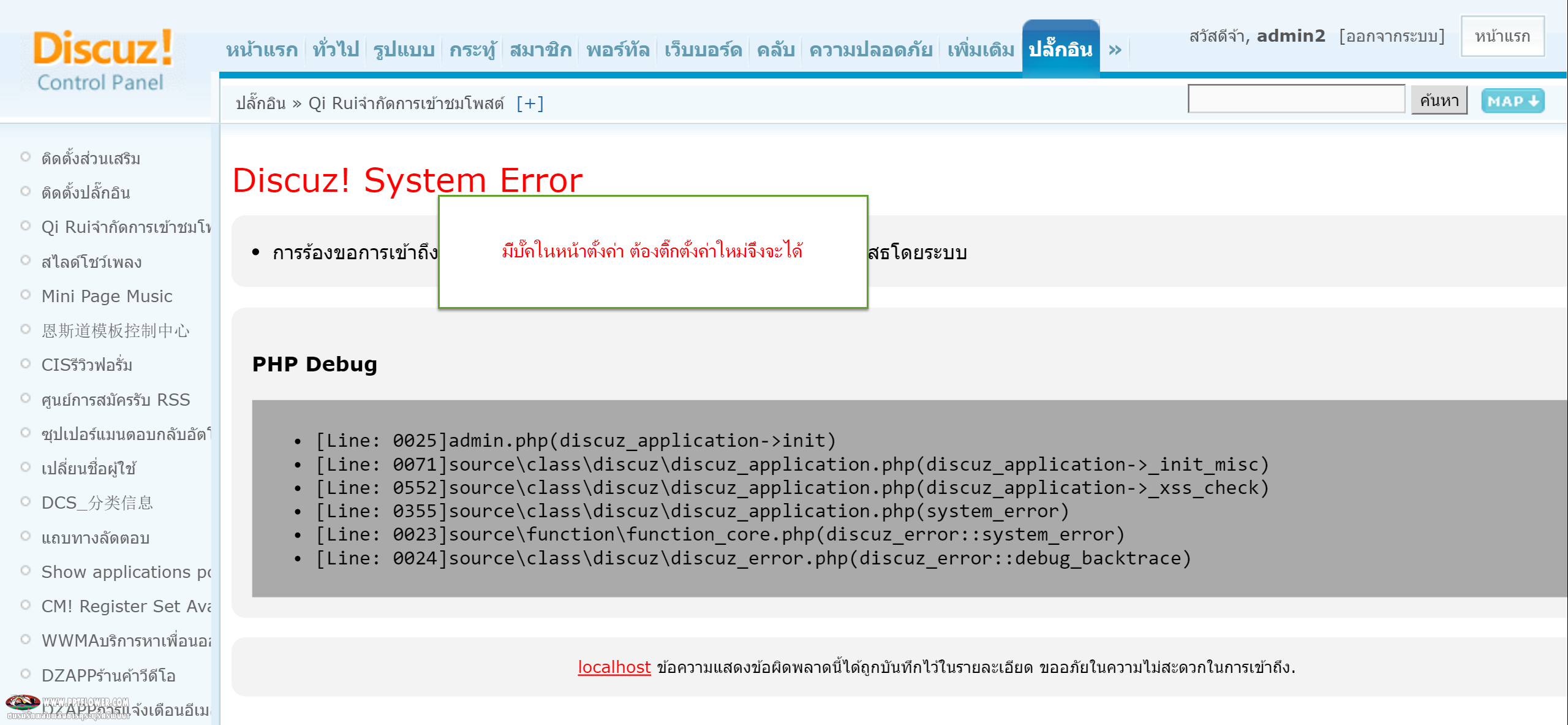The image size is (1568, 725).
Task: Open 恩斯道模板控制中心 plugin entry
Action: tap(115, 330)
